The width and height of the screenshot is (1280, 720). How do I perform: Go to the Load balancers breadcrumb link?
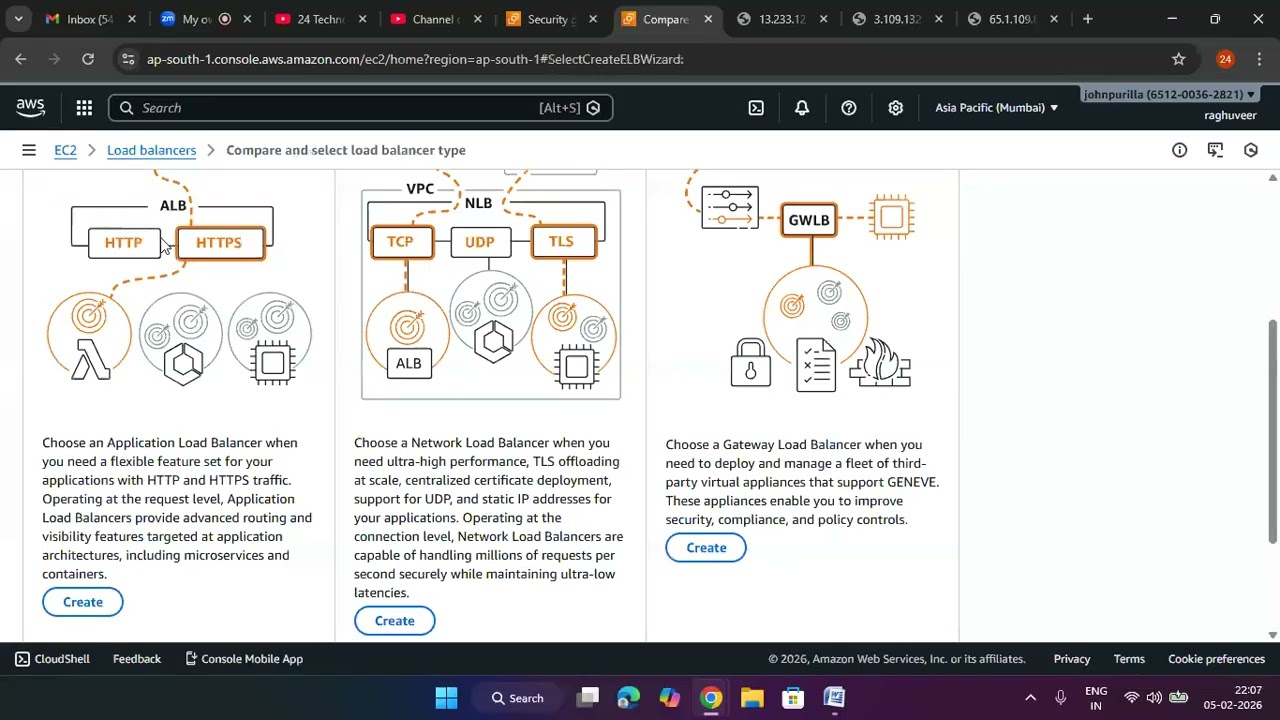(152, 150)
